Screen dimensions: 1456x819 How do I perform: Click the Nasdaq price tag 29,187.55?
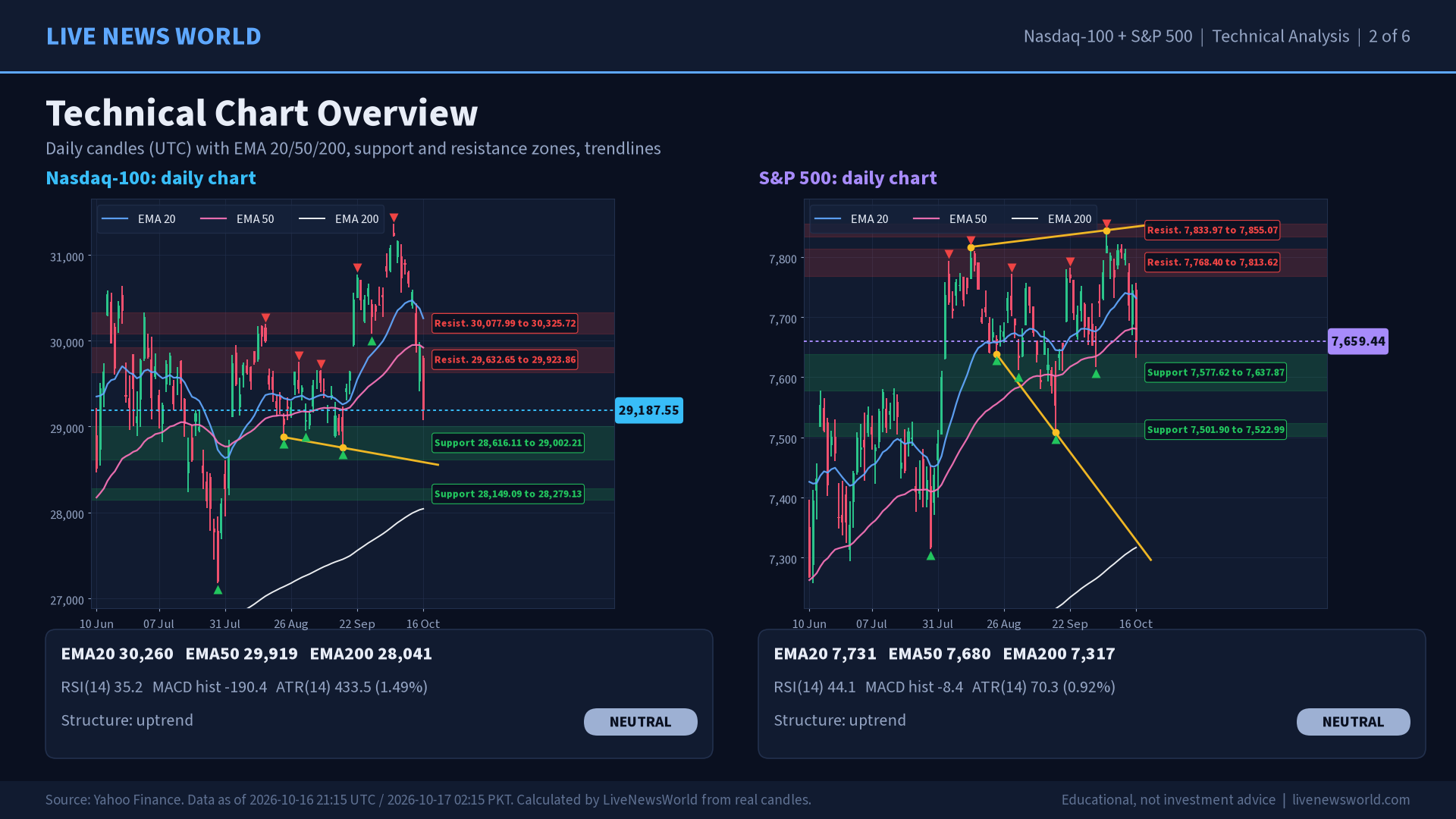tap(649, 410)
